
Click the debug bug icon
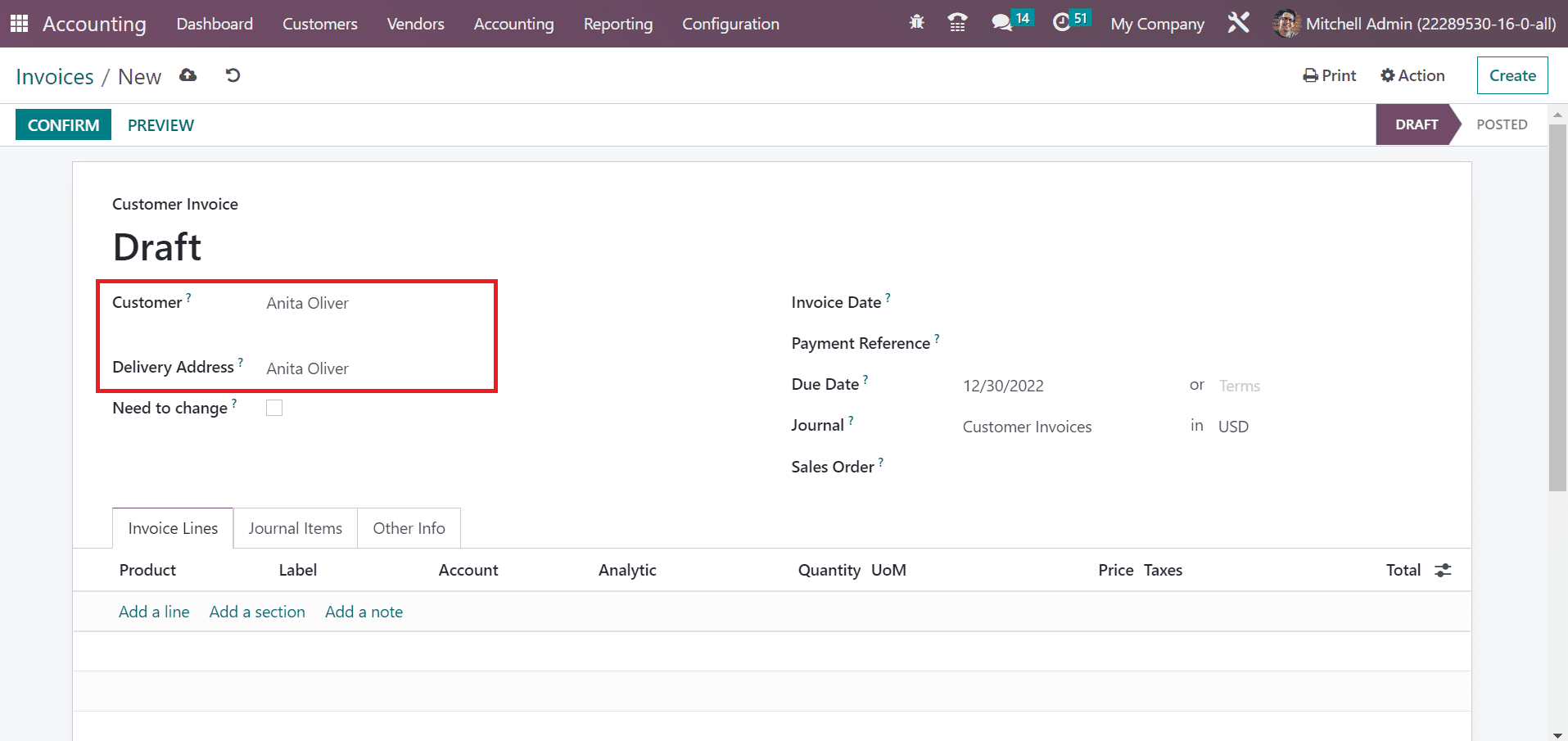click(x=917, y=22)
